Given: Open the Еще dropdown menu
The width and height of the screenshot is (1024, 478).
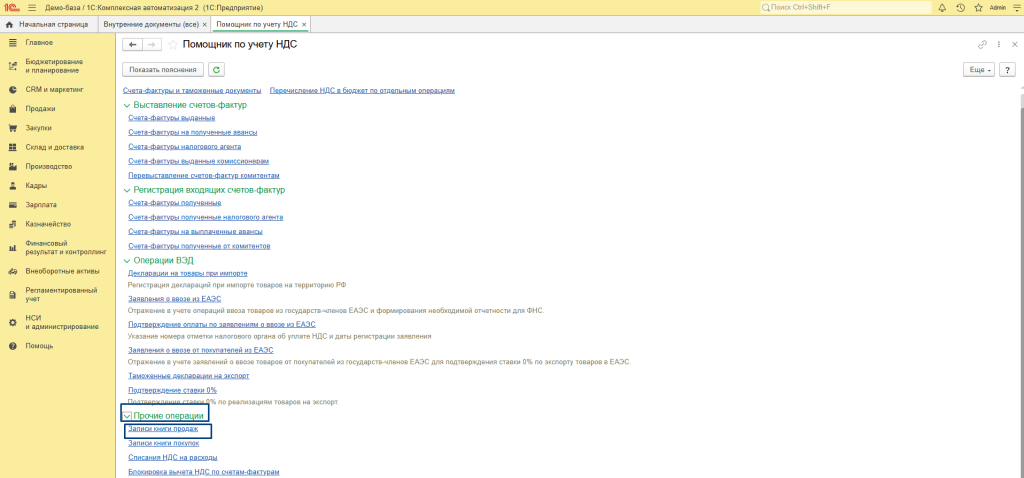Looking at the screenshot, I should (979, 70).
